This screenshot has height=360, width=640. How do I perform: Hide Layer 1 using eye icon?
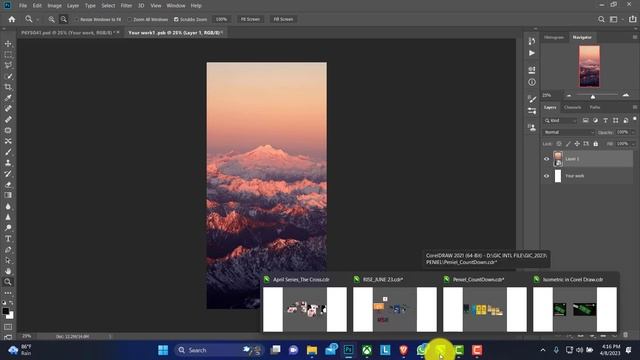547,159
